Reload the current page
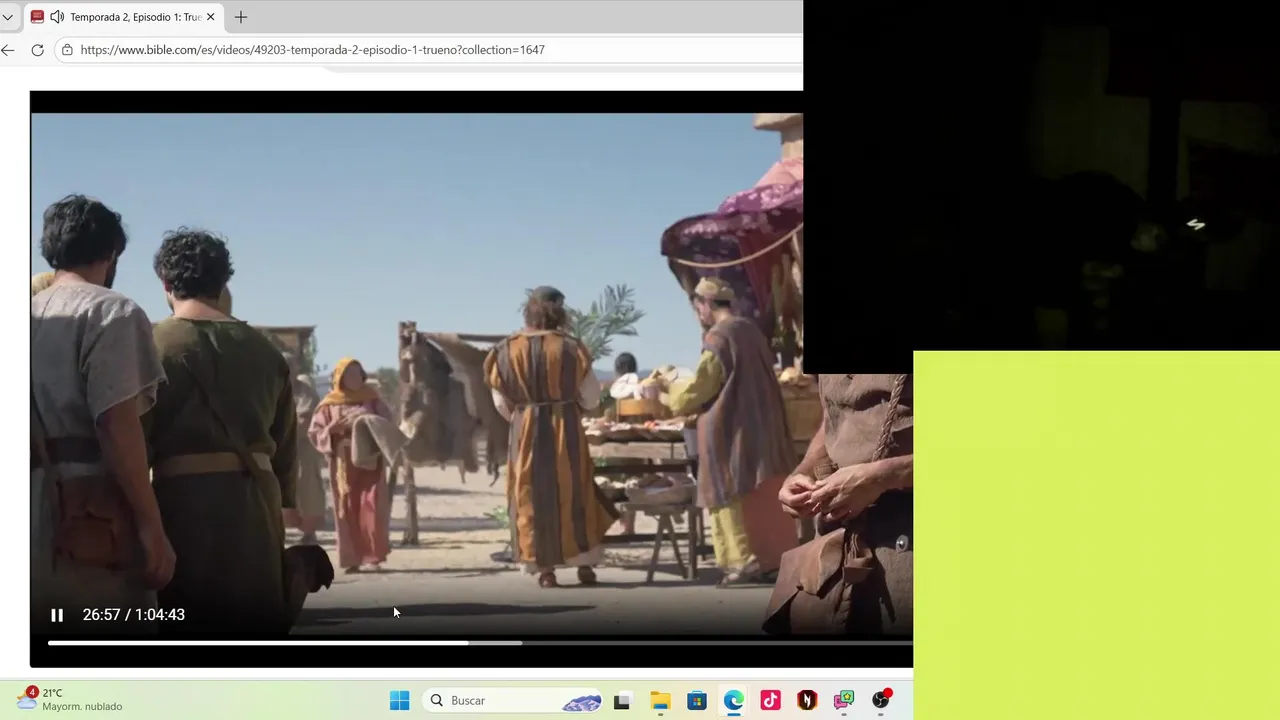1280x720 pixels. pos(37,50)
